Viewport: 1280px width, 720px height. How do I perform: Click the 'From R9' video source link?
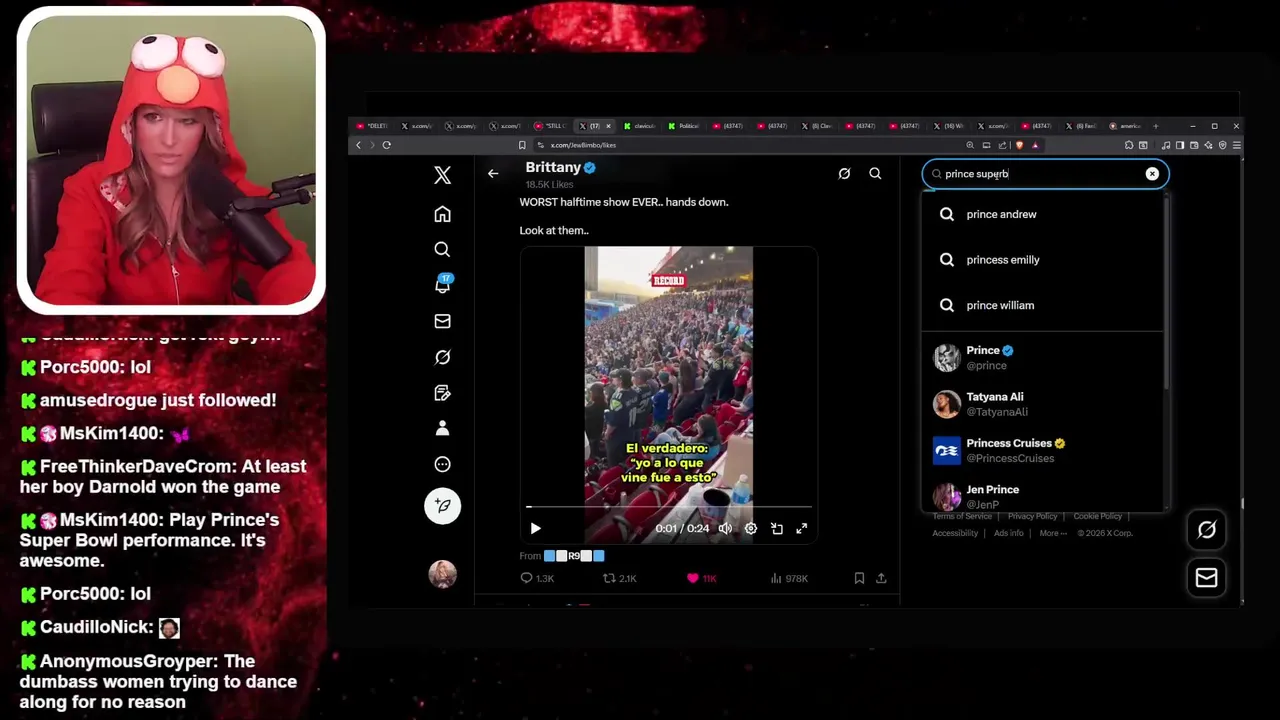click(574, 556)
